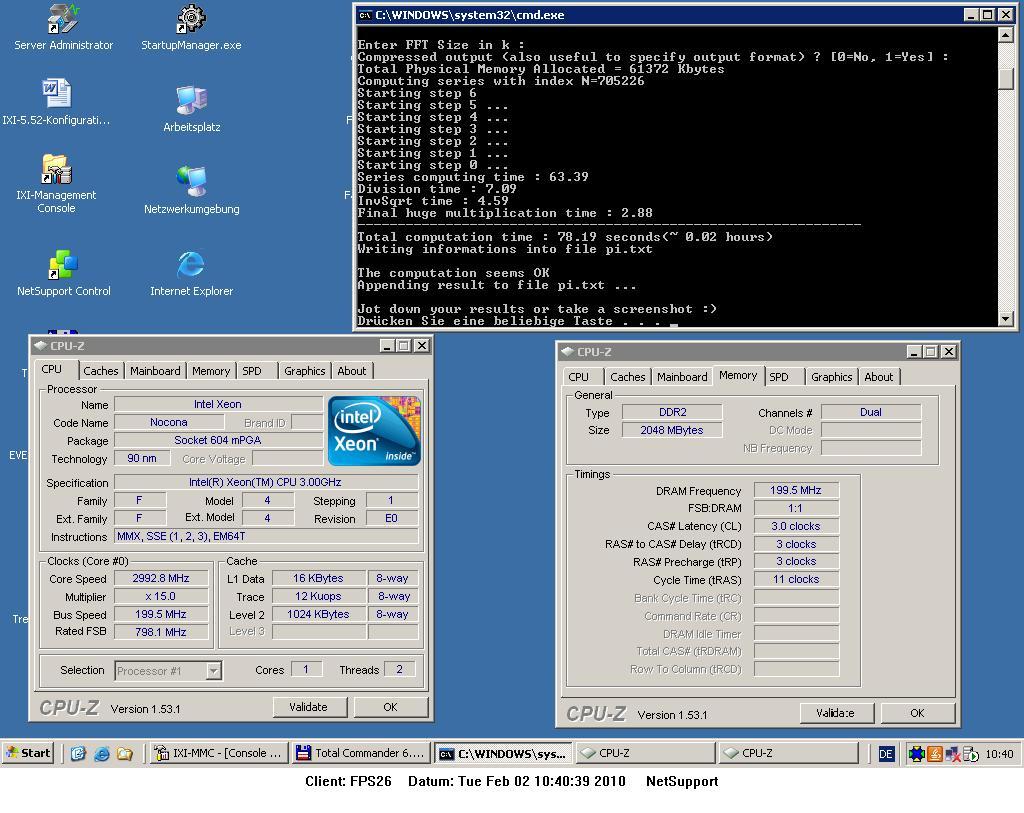
Task: Click Internet Explorer quick launch icon
Action: 101,754
